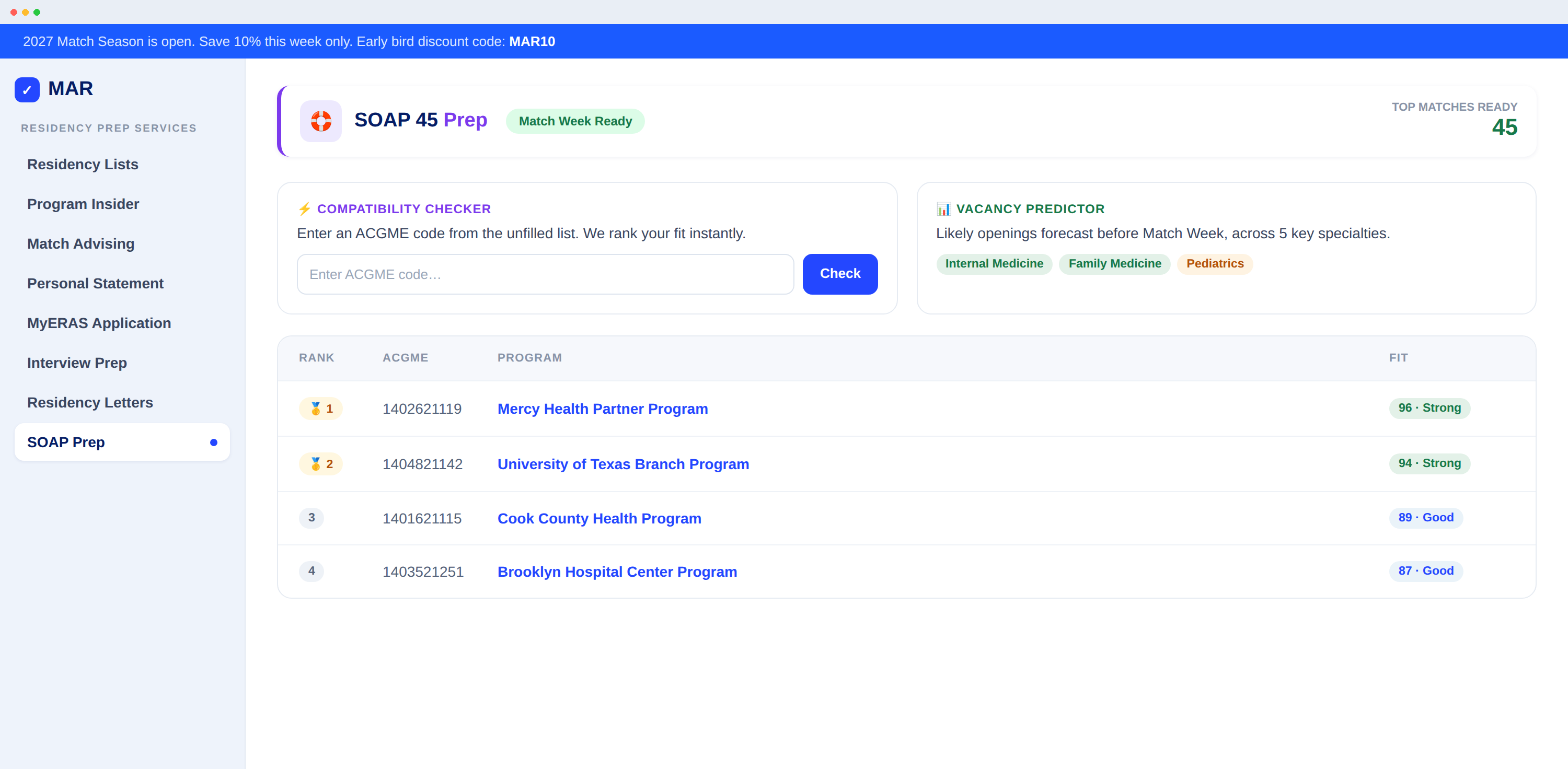Click the lightning bolt Compatibility Checker icon
The width and height of the screenshot is (1568, 769).
(304, 208)
